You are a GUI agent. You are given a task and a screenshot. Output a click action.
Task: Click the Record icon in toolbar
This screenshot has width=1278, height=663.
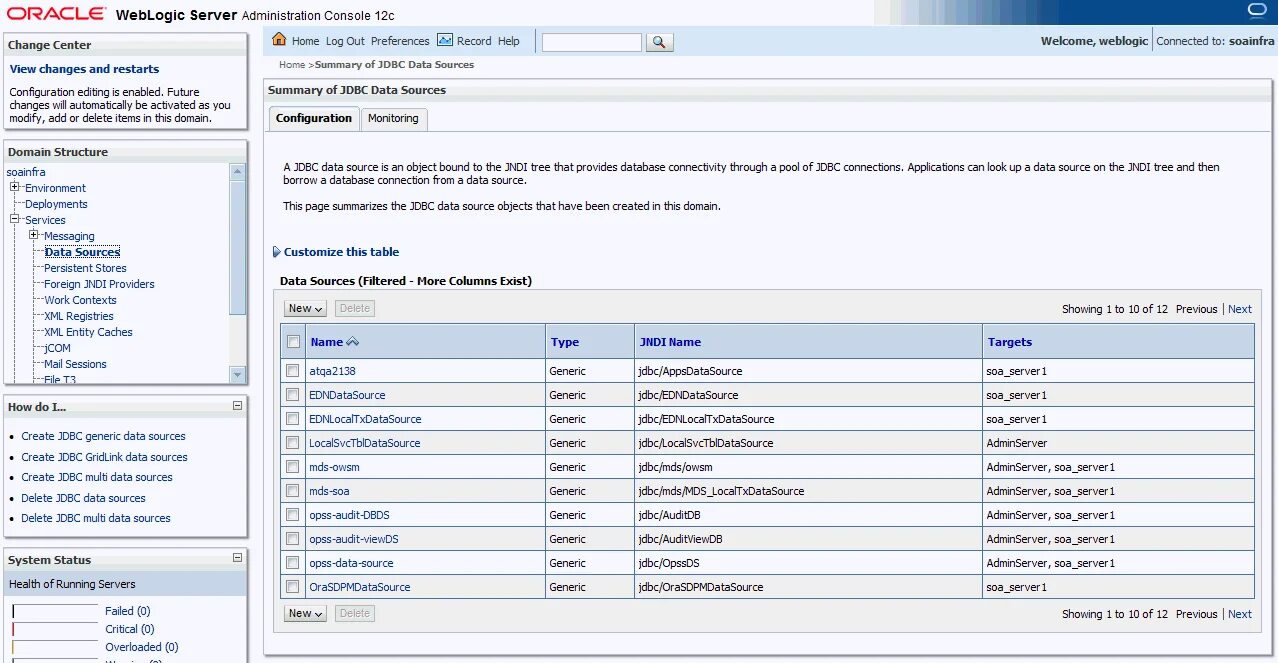(445, 41)
